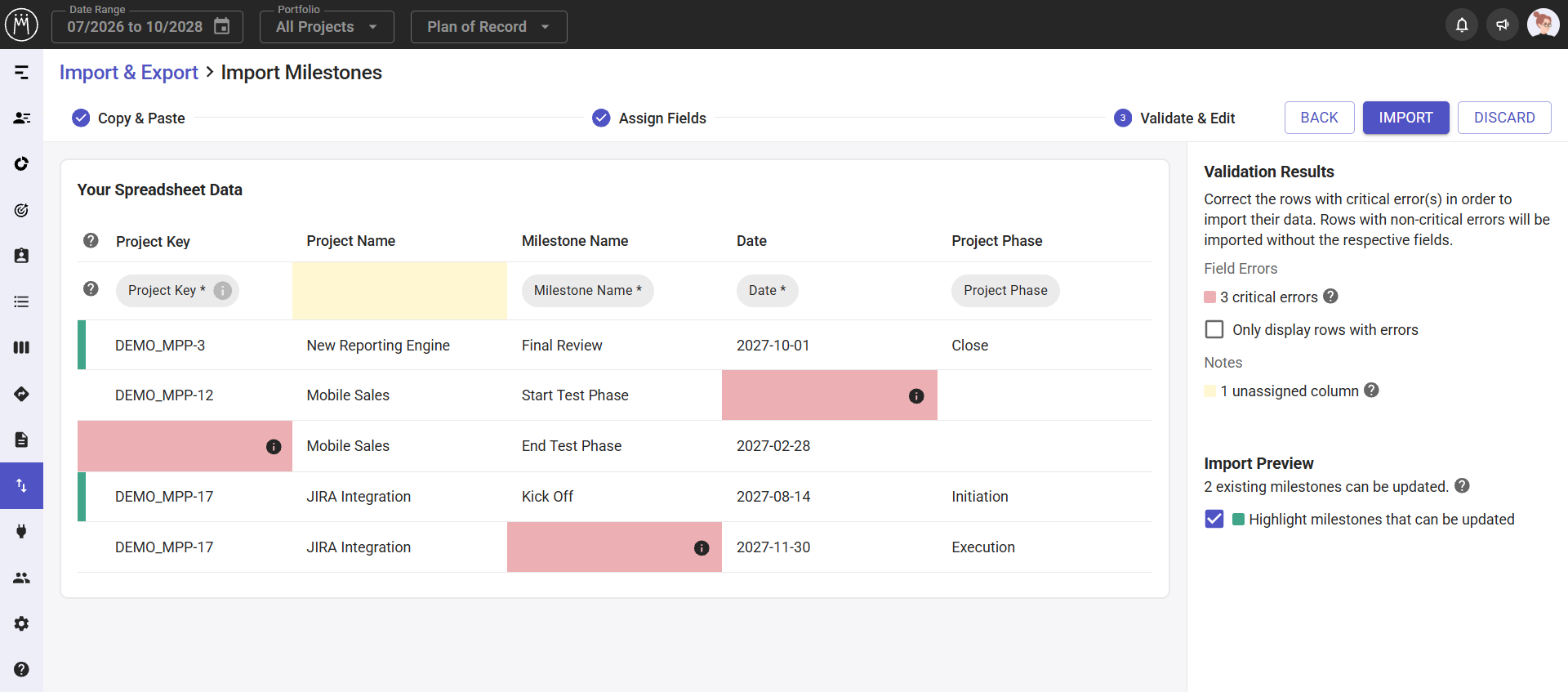Click the IMPORT button
This screenshot has width=1568, height=692.
click(1405, 118)
